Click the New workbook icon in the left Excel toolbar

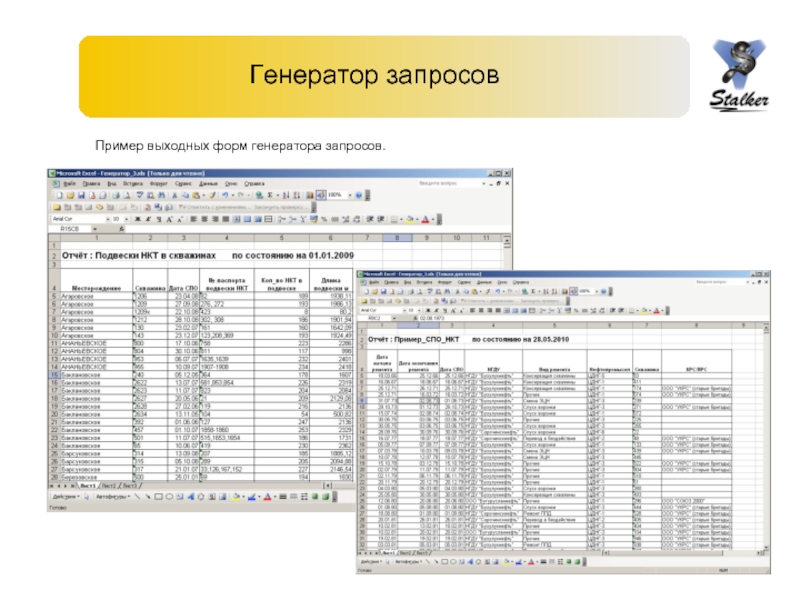click(59, 194)
